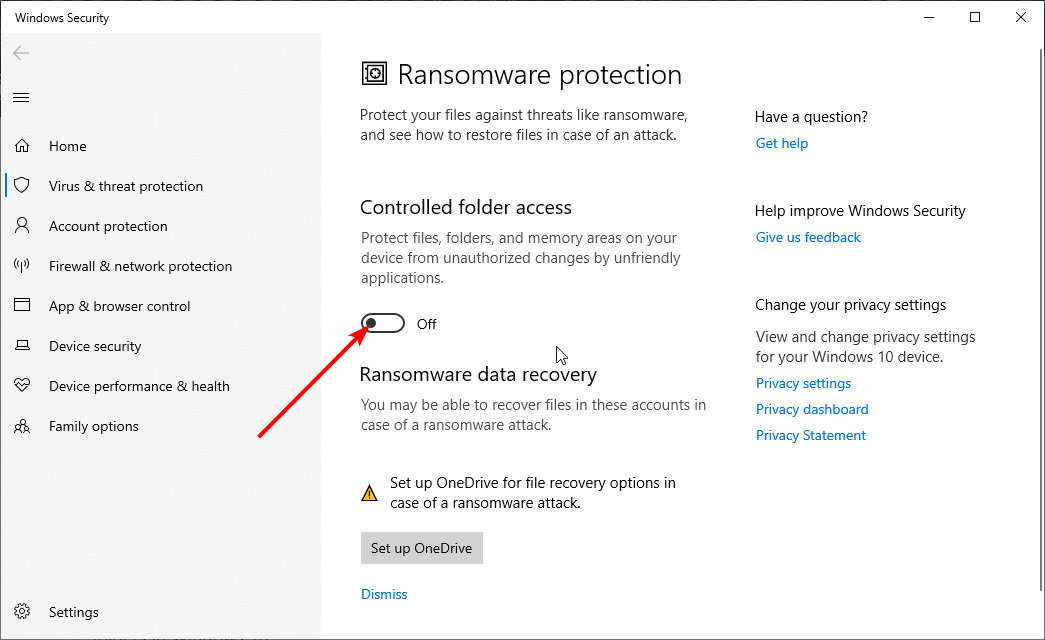Open the Privacy dashboard link

[812, 409]
